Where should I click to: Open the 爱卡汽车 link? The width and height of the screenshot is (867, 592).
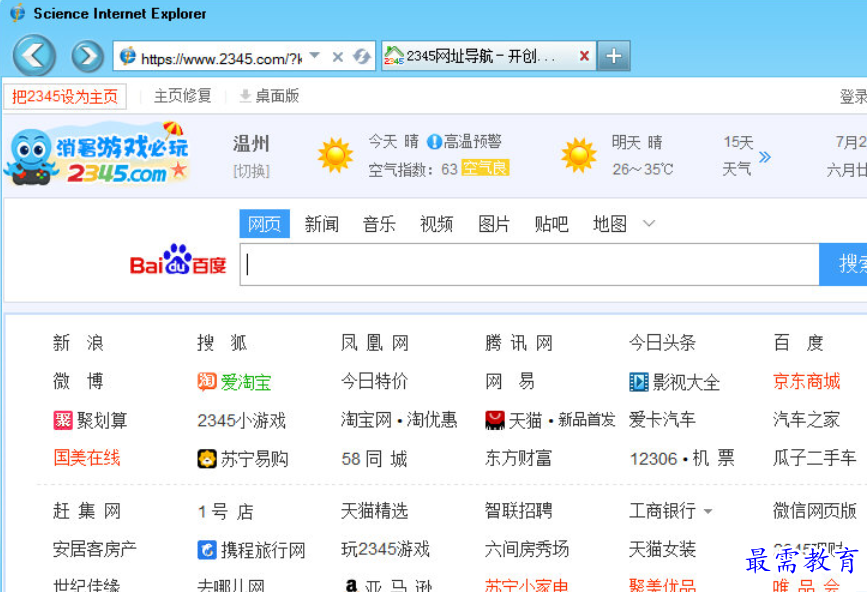(662, 420)
